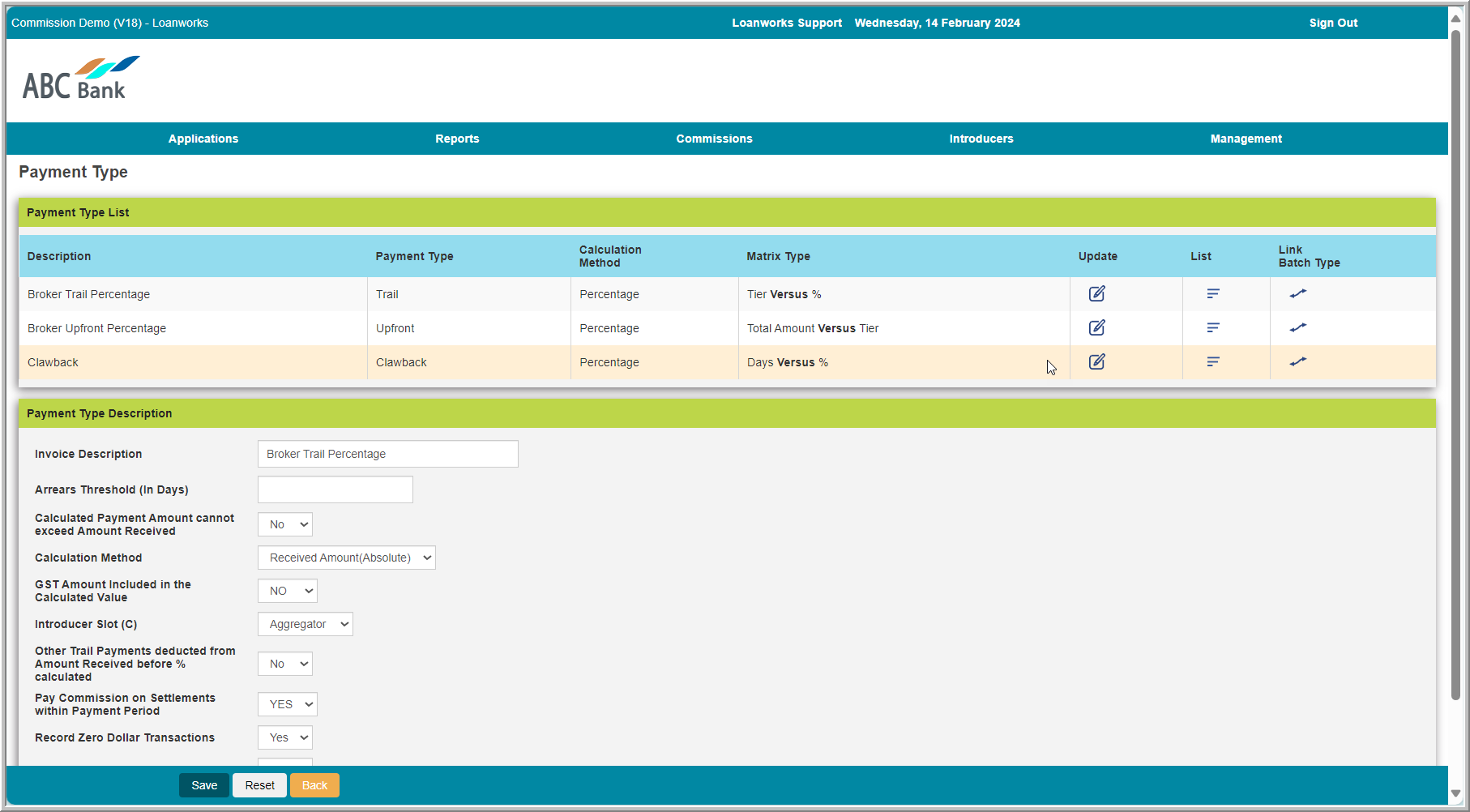Open the Introducers menu

pyautogui.click(x=981, y=139)
